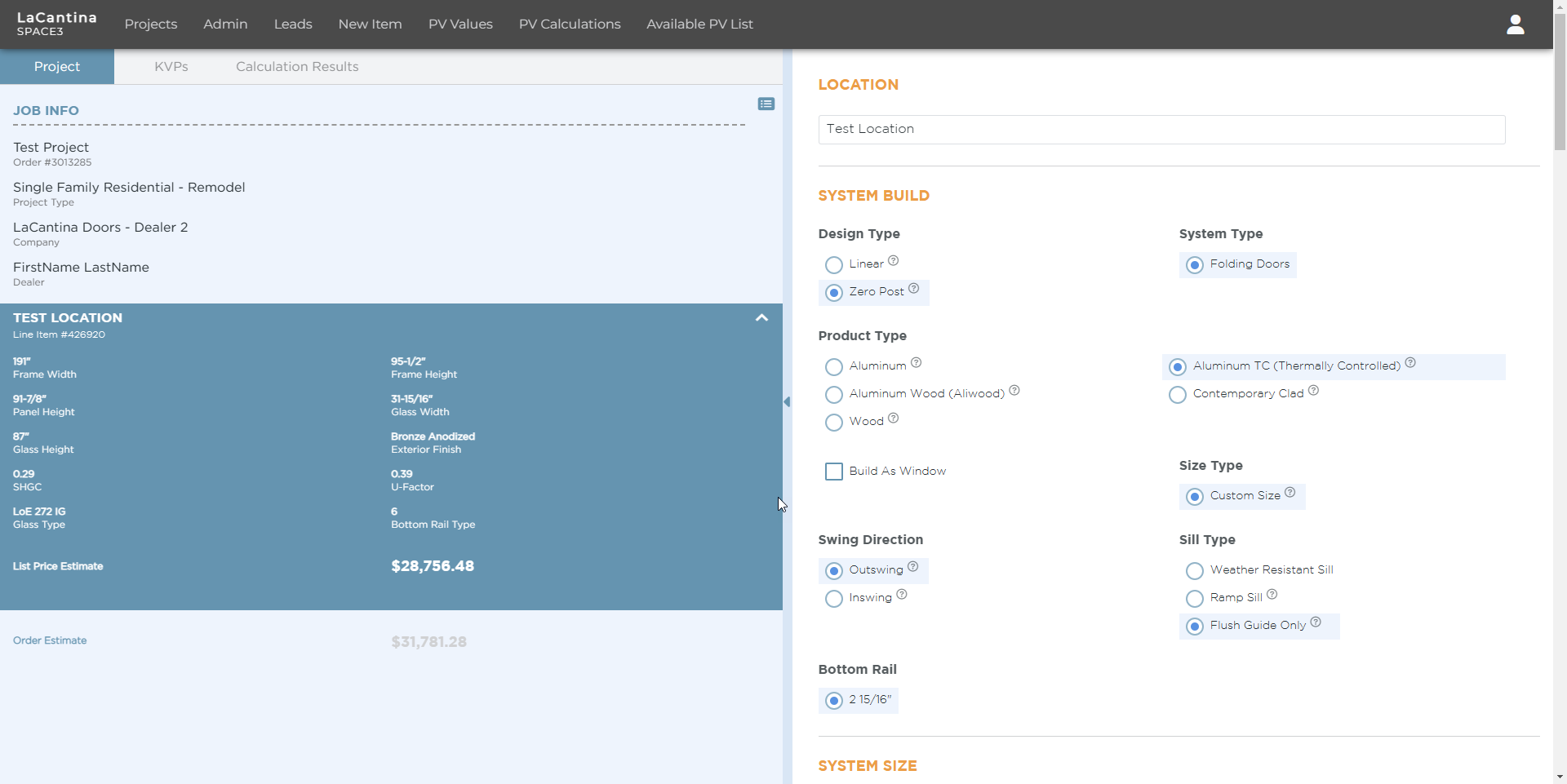This screenshot has width=1567, height=784.
Task: Select the Aluminum product type
Action: (833, 367)
